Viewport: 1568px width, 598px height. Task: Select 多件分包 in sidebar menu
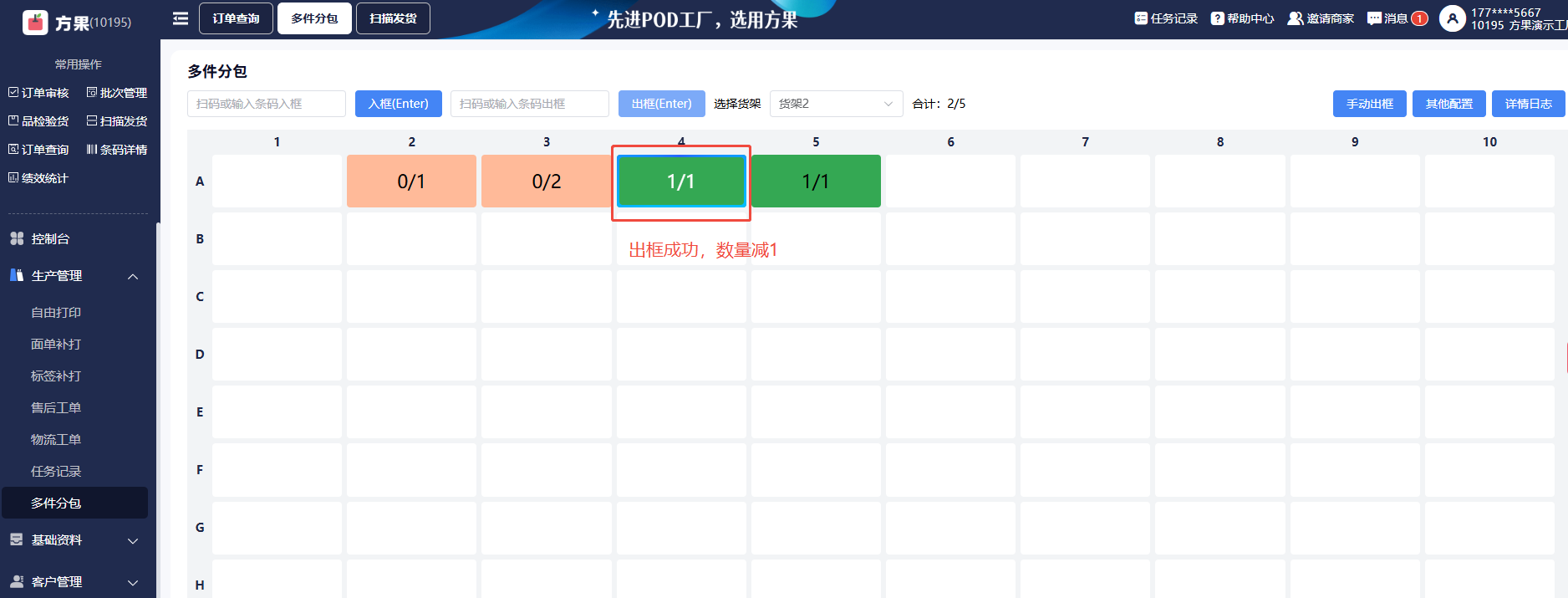75,503
